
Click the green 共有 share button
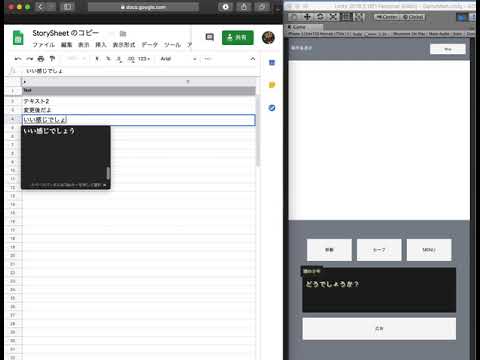238,37
